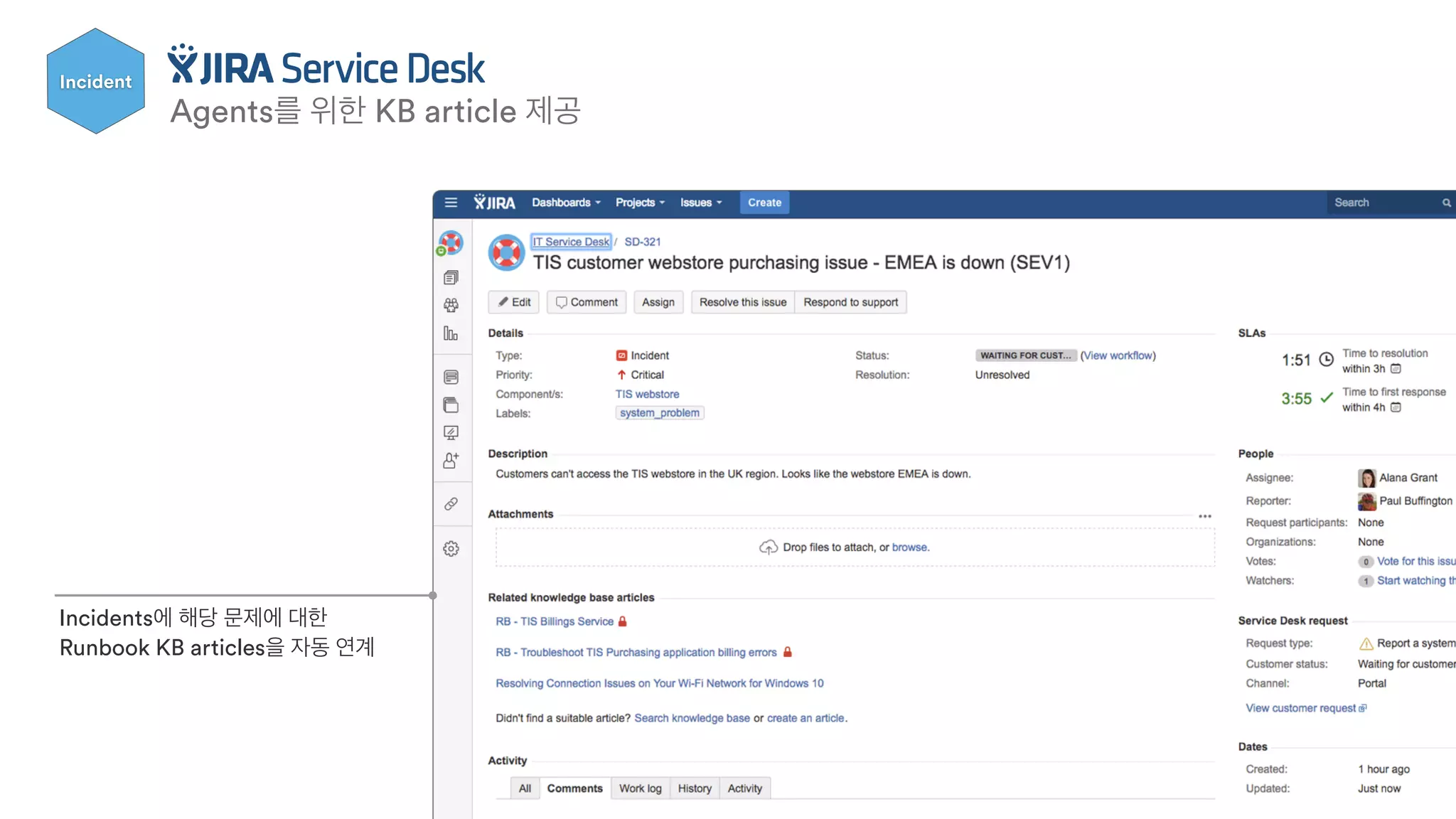Click the link shortcut icon in sidebar
The height and width of the screenshot is (819, 1456).
[451, 504]
